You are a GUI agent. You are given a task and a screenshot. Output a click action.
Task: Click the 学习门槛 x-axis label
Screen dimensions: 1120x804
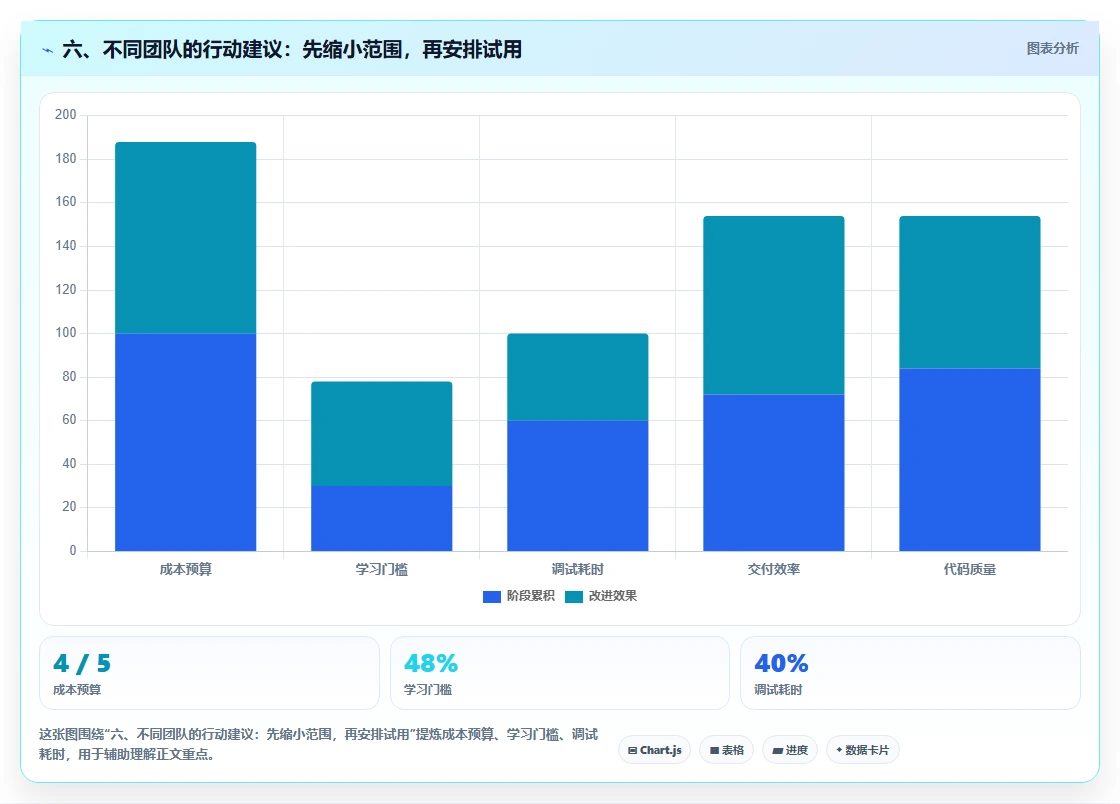pos(381,569)
